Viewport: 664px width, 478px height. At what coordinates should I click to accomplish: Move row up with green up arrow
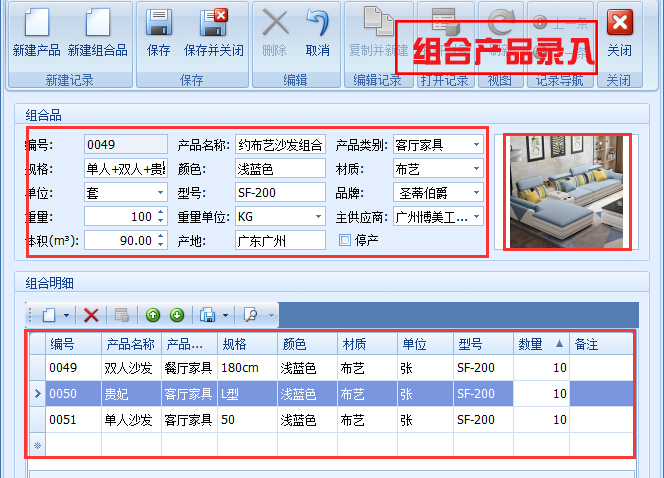point(153,315)
